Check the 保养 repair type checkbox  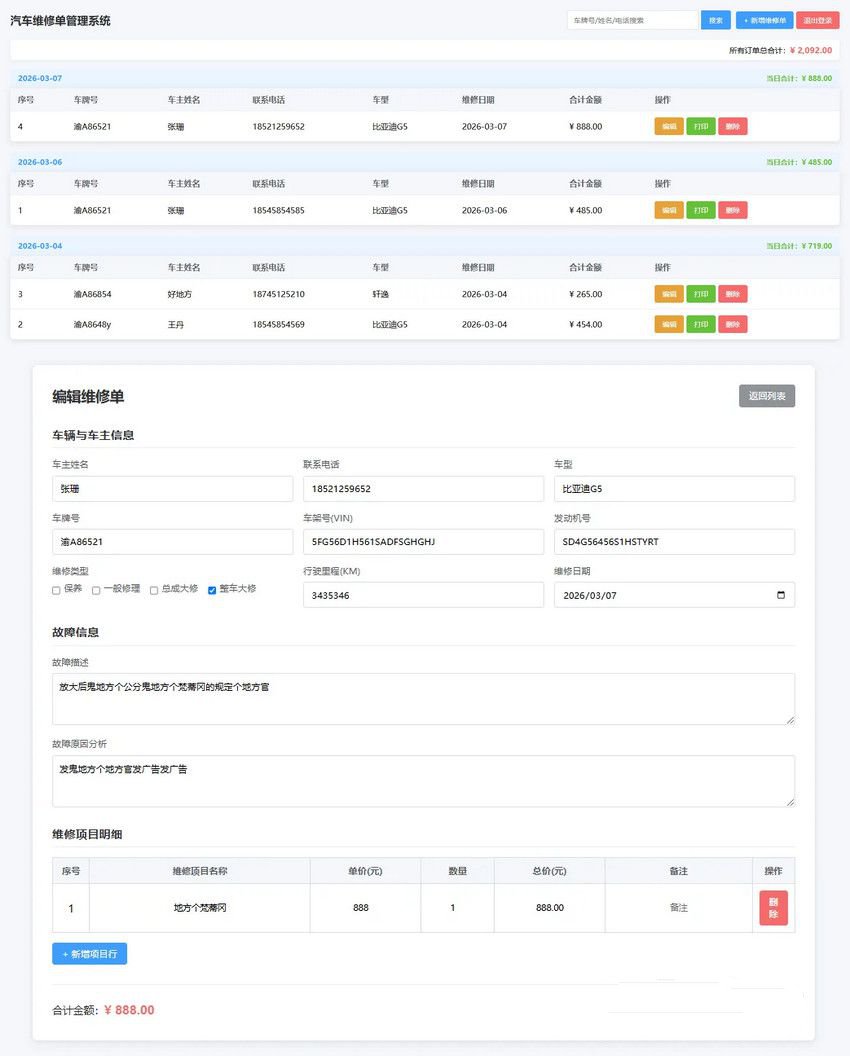pos(56,589)
